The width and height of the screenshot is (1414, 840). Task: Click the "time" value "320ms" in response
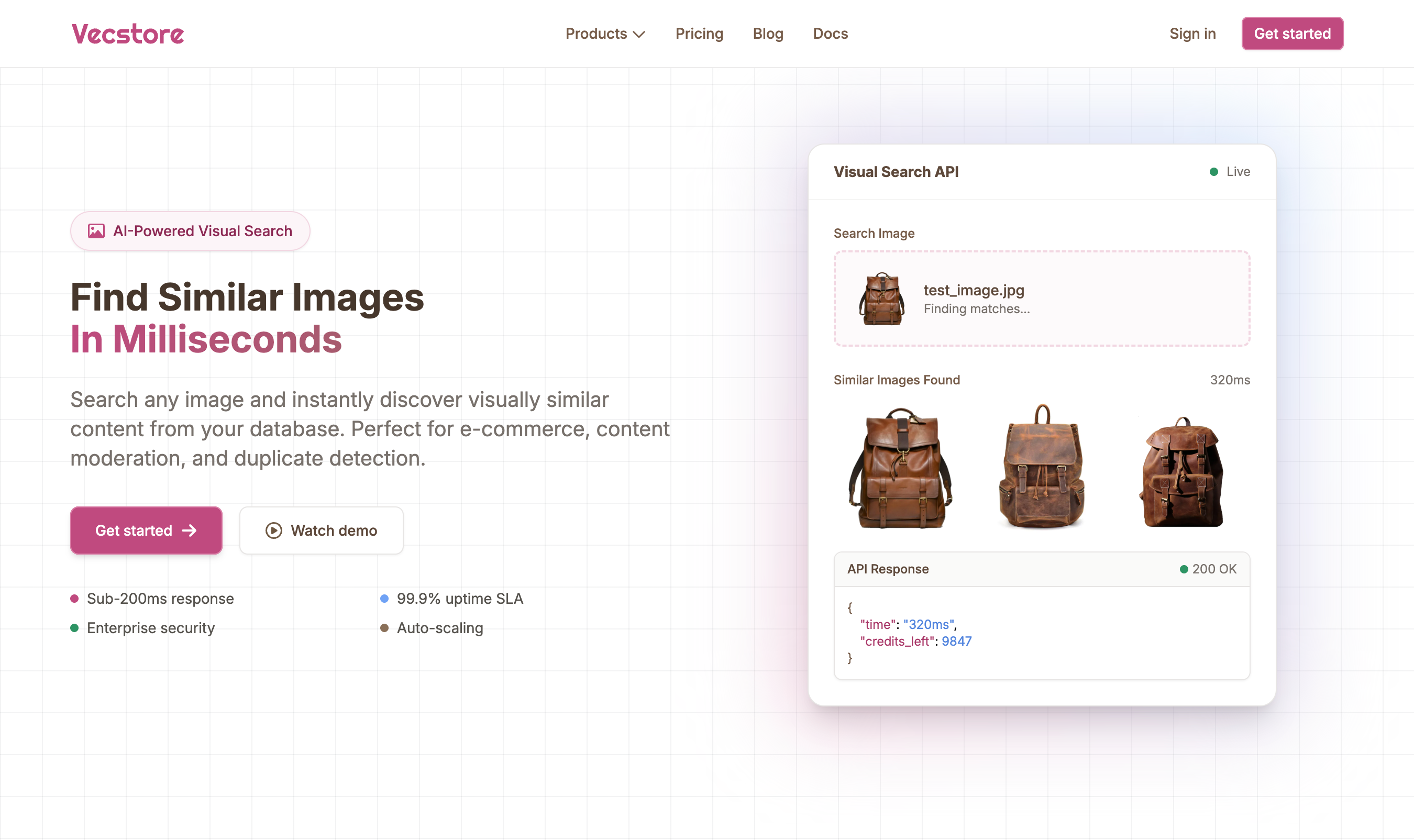coord(929,624)
